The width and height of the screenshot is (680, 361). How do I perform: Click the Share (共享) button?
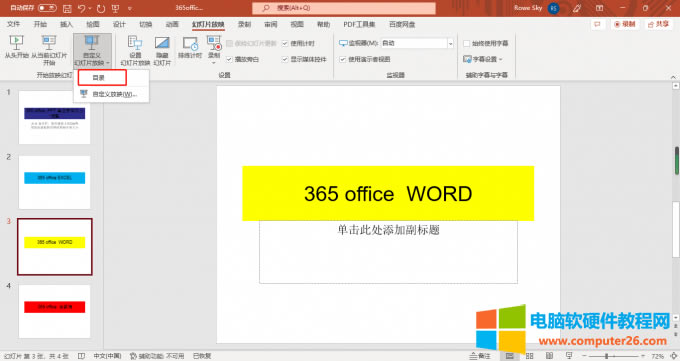pos(658,24)
